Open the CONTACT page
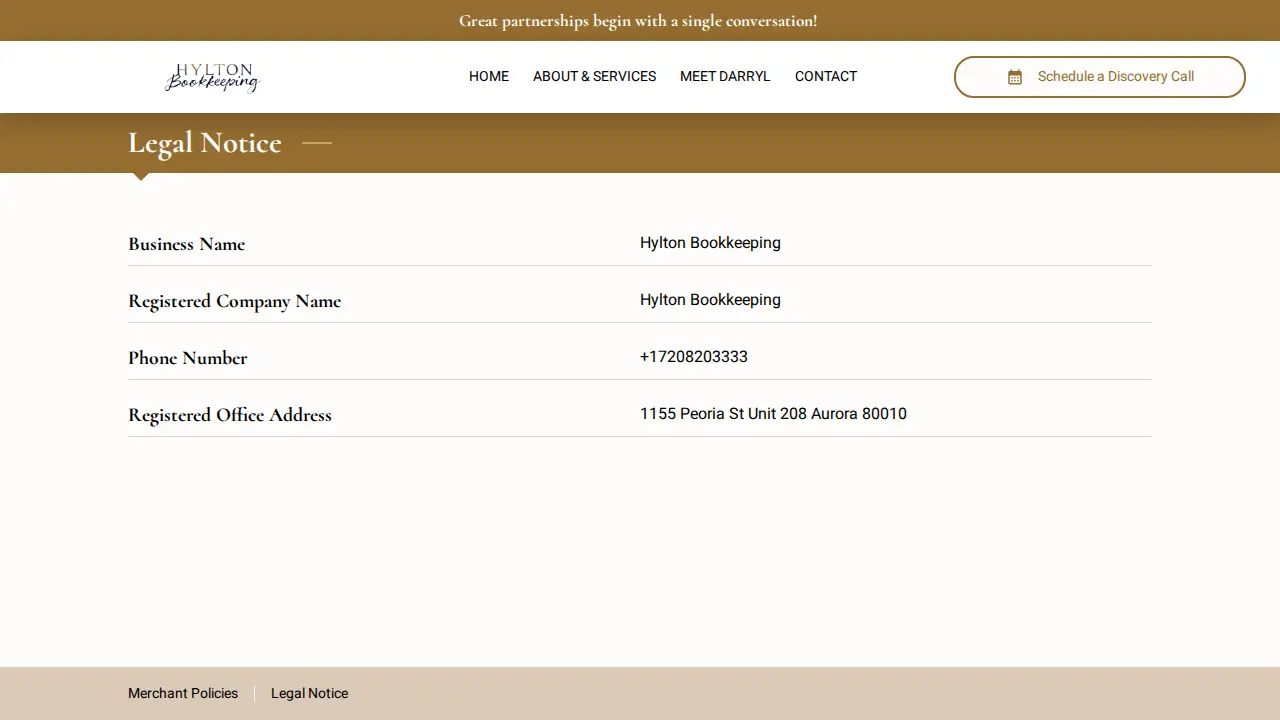The height and width of the screenshot is (720, 1280). coord(826,76)
